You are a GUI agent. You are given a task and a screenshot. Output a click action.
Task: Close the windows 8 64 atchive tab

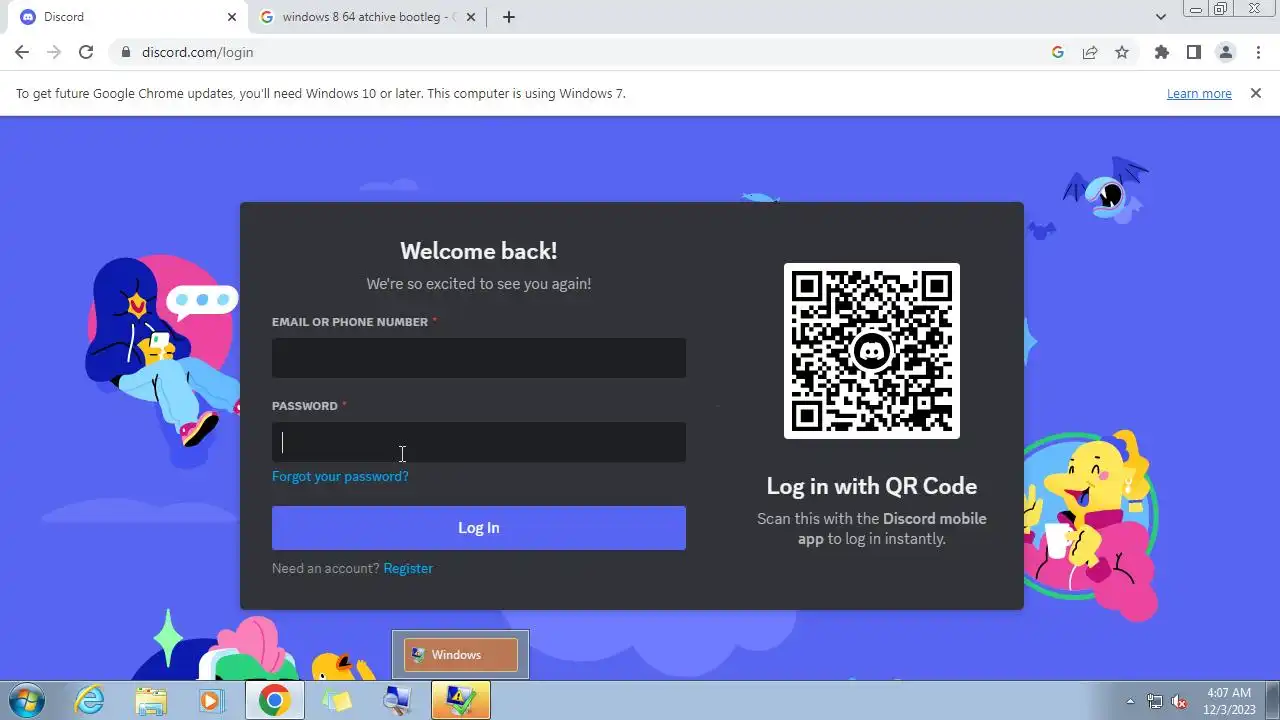point(471,17)
